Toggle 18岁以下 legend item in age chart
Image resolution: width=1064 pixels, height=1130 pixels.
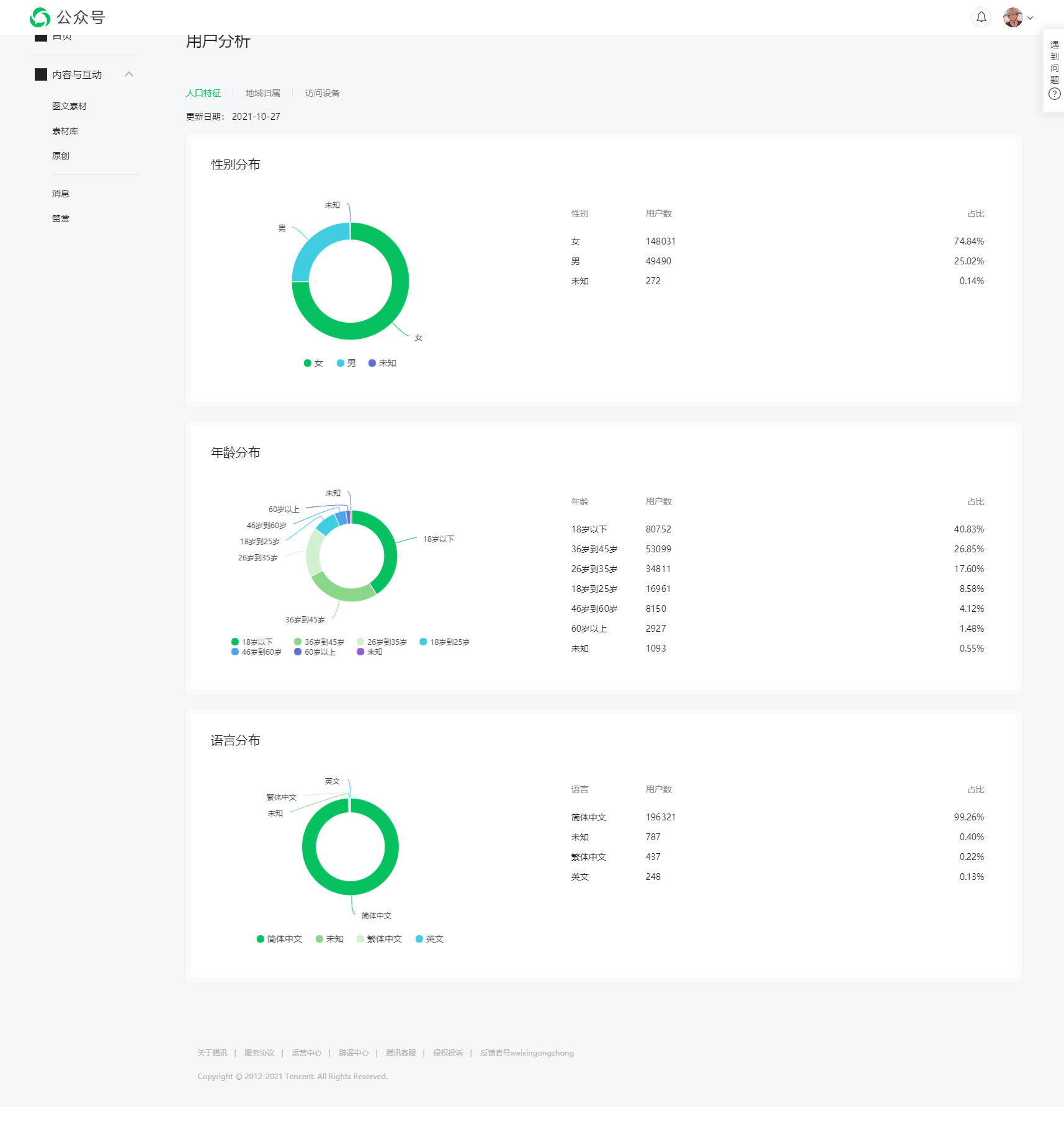[x=252, y=642]
